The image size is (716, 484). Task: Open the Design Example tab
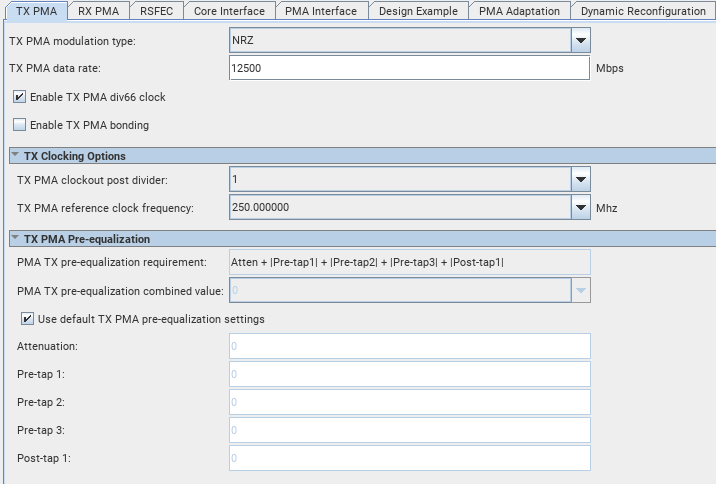pyautogui.click(x=418, y=11)
